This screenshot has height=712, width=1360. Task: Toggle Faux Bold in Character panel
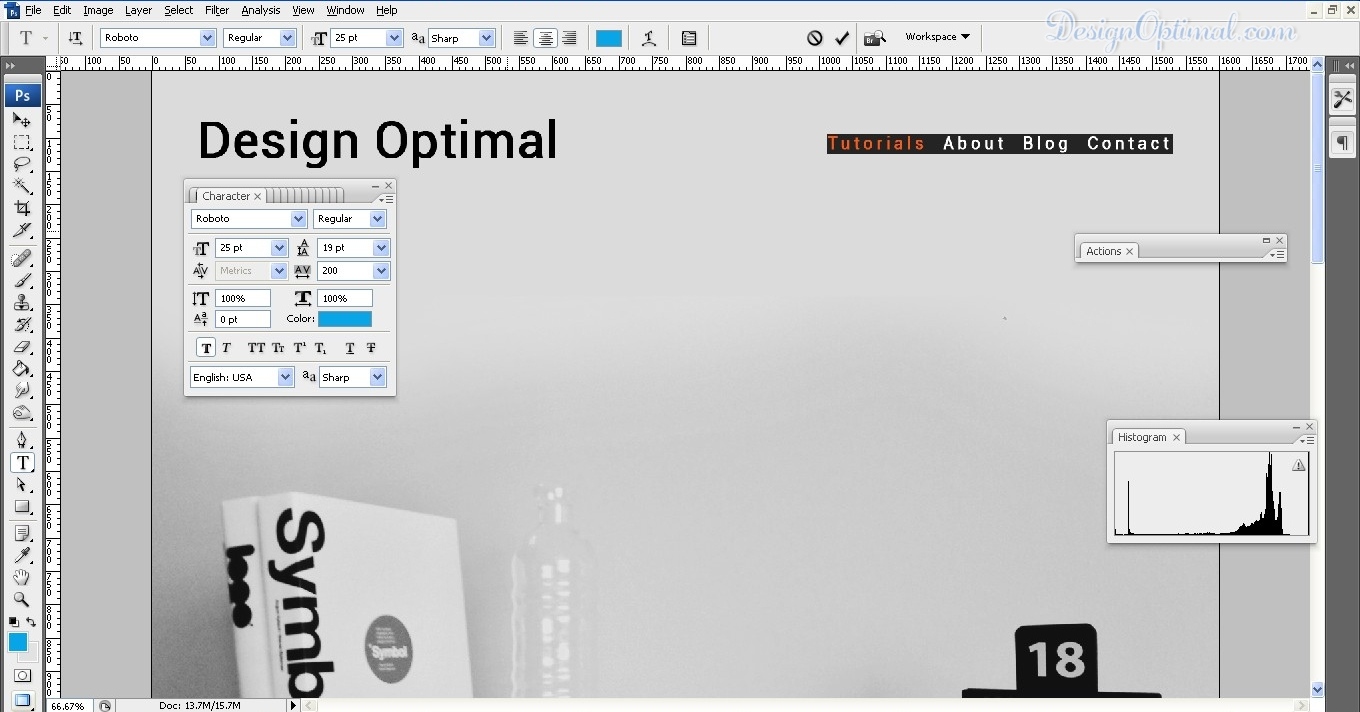tap(206, 348)
